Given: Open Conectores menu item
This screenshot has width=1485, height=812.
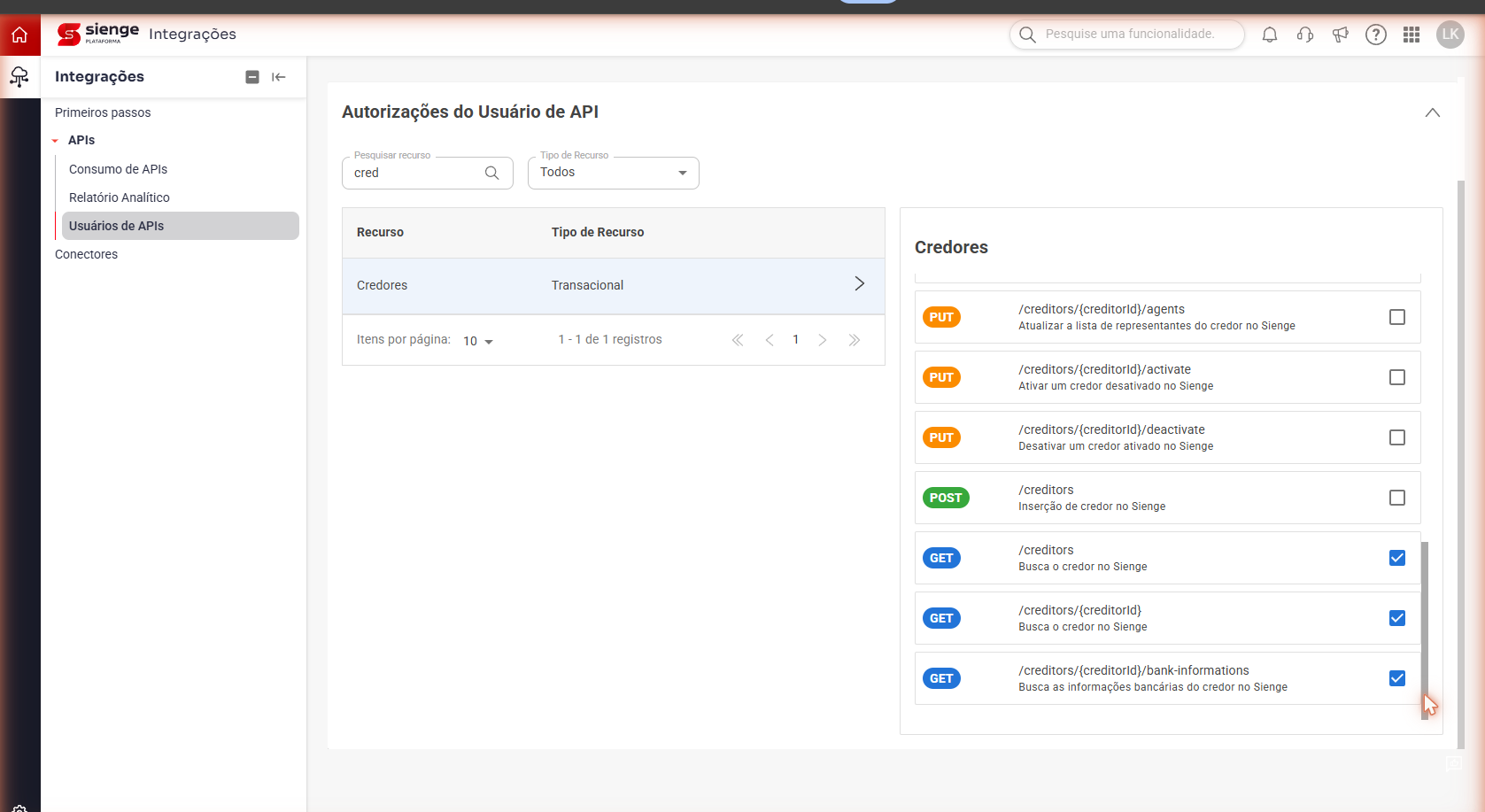Looking at the screenshot, I should [86, 254].
